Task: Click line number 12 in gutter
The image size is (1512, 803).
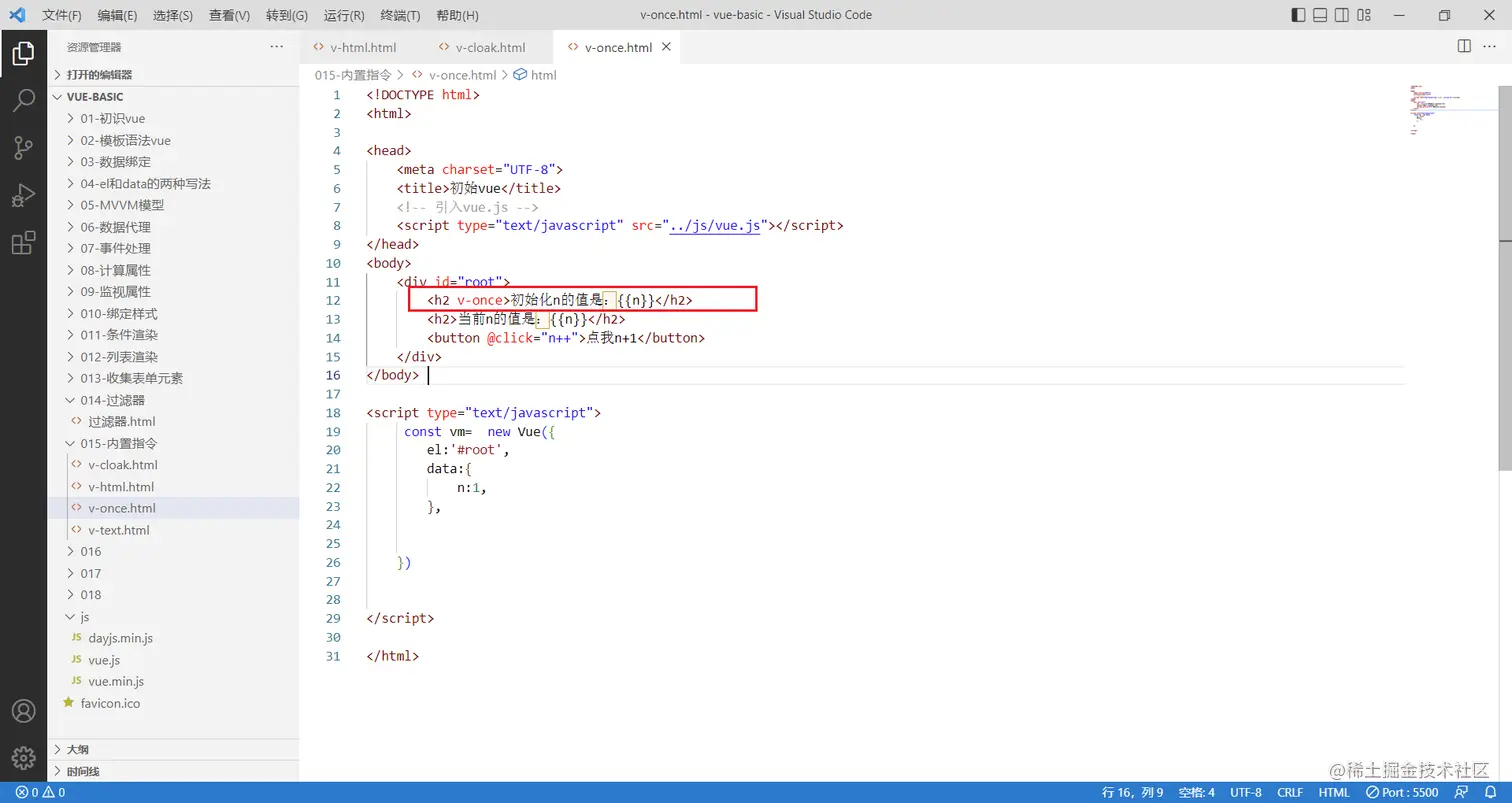Action: click(334, 301)
